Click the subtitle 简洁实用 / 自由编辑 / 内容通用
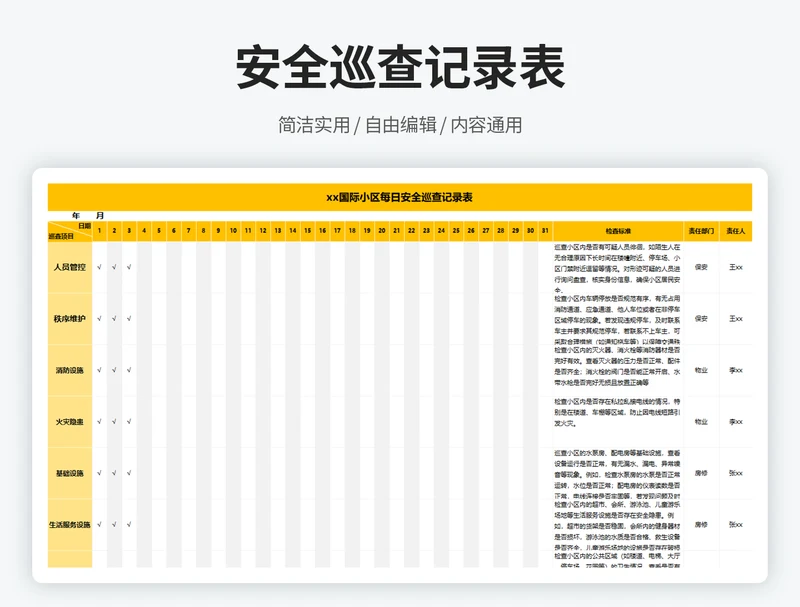 (400, 125)
